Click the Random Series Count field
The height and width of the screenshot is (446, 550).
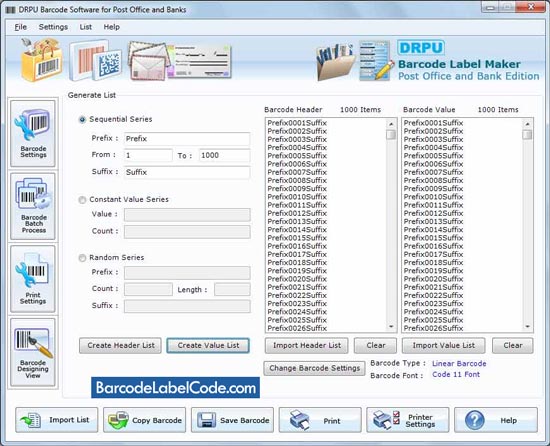tap(148, 289)
